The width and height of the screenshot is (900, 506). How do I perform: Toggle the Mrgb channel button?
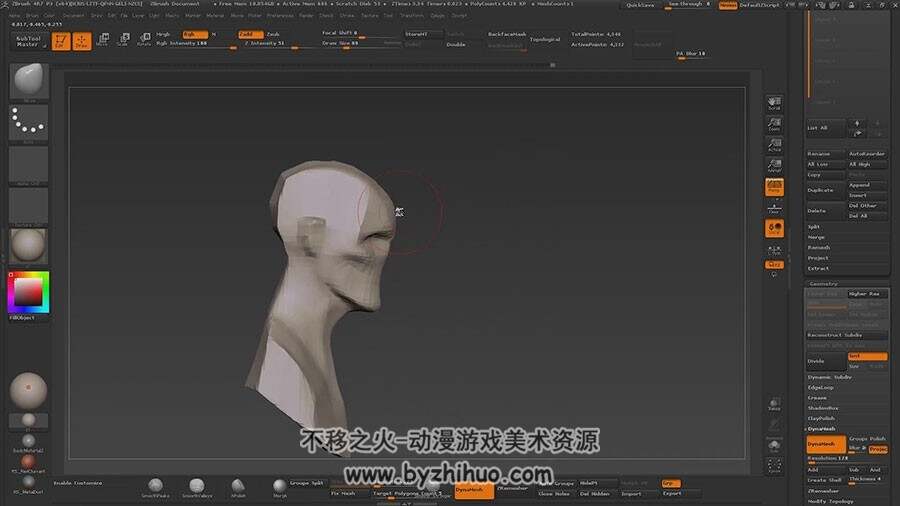(x=163, y=34)
